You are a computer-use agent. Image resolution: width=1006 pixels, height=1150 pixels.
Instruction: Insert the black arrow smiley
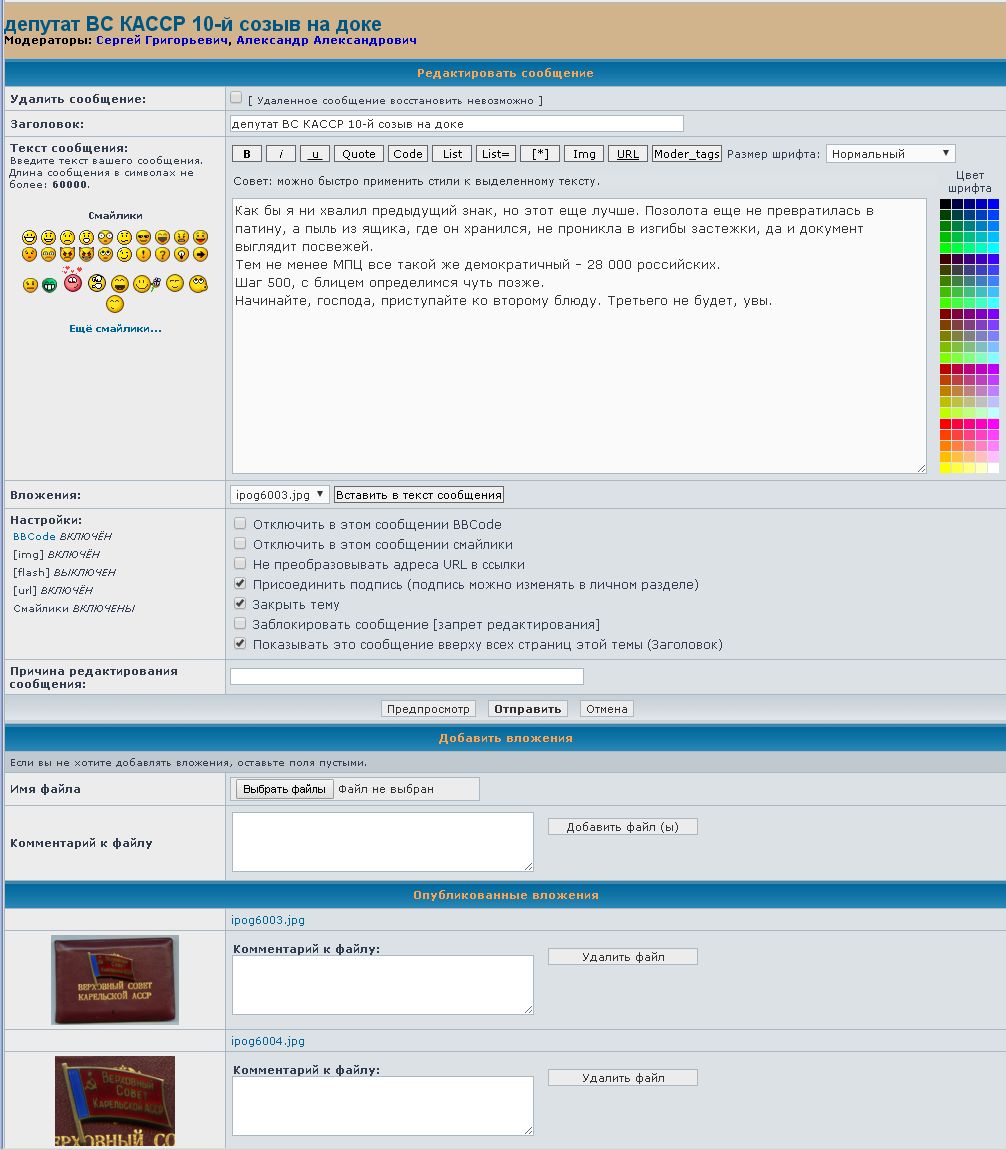coord(200,255)
